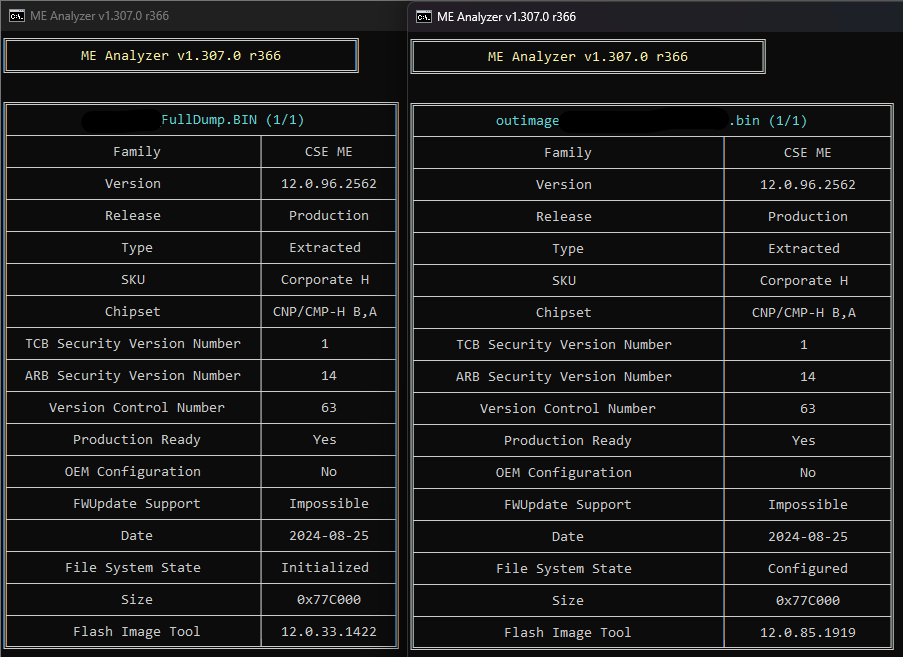Click the TCB value 1 in the outimage table
This screenshot has width=903, height=657.
[x=803, y=345]
